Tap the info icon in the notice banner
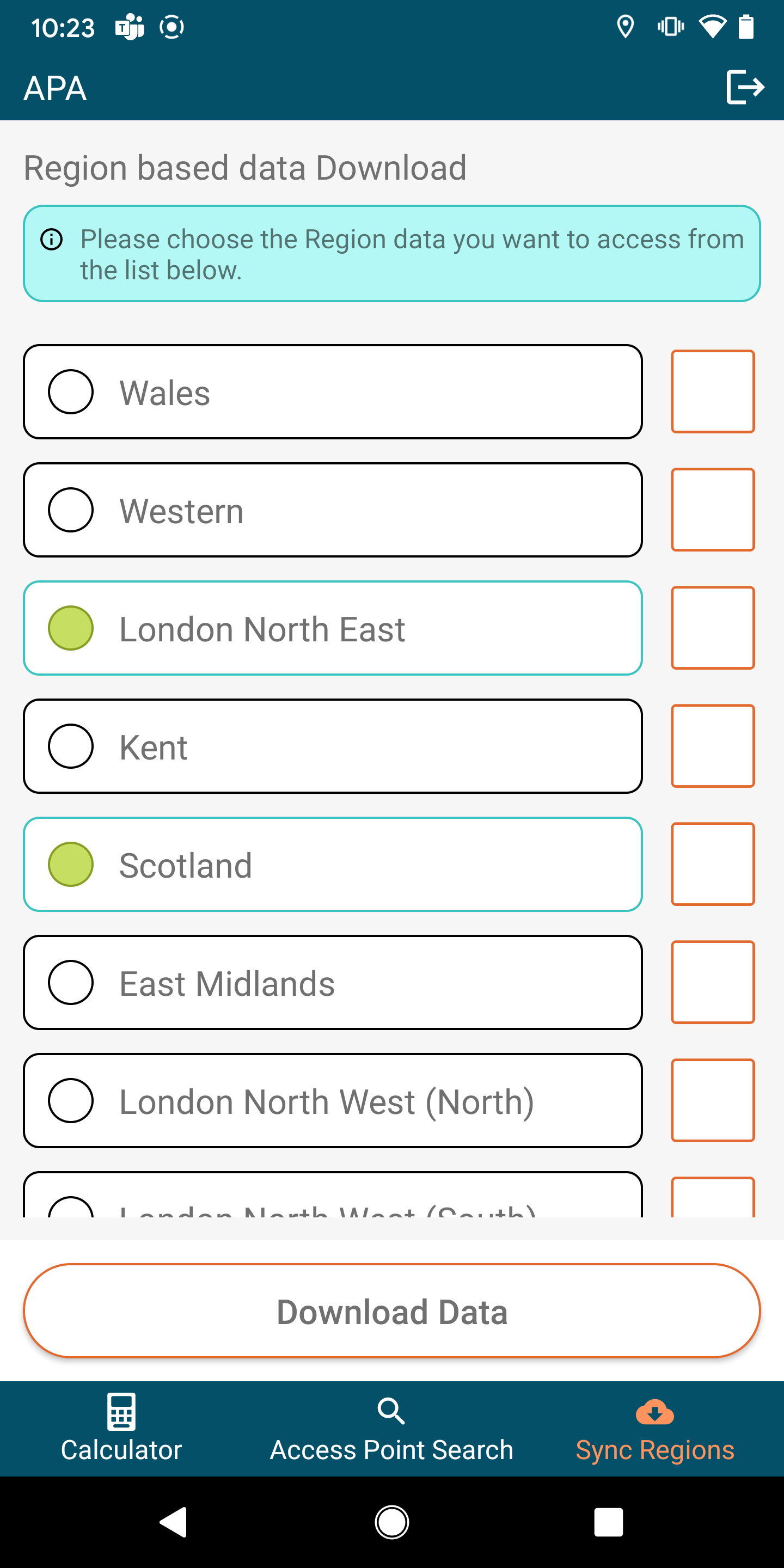 [52, 239]
